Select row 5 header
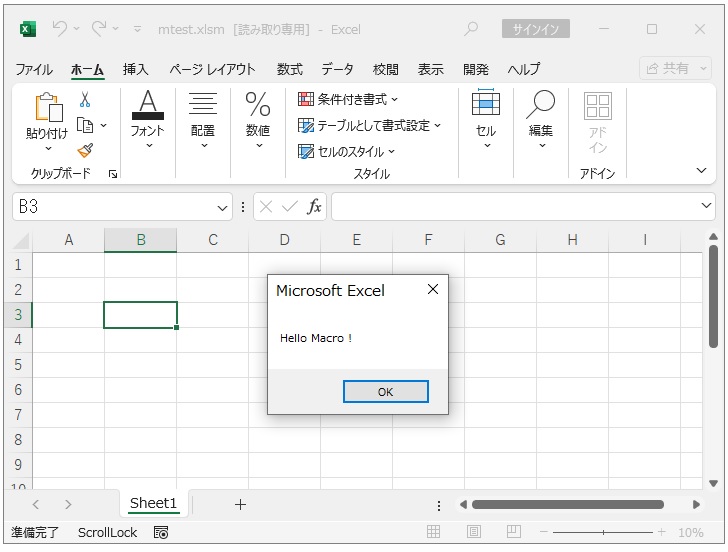The width and height of the screenshot is (728, 552). click(x=18, y=364)
